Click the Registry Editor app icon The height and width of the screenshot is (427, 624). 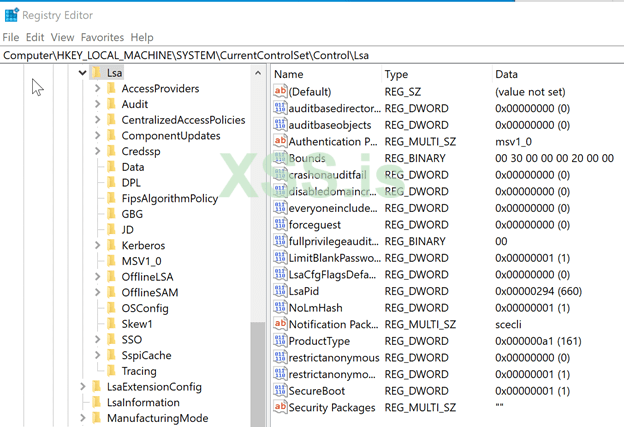12,15
